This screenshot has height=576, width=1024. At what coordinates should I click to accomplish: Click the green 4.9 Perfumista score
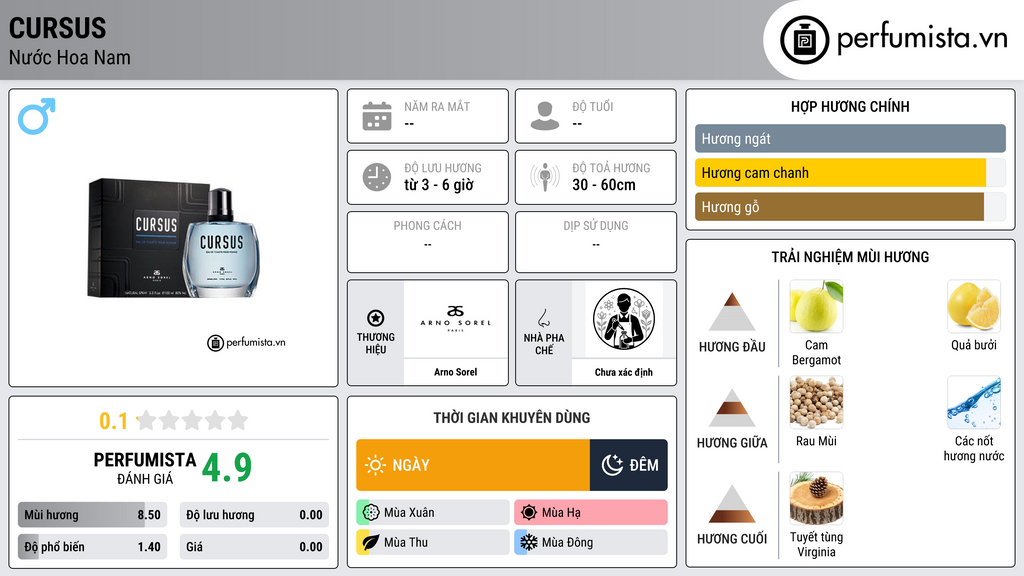[x=227, y=468]
